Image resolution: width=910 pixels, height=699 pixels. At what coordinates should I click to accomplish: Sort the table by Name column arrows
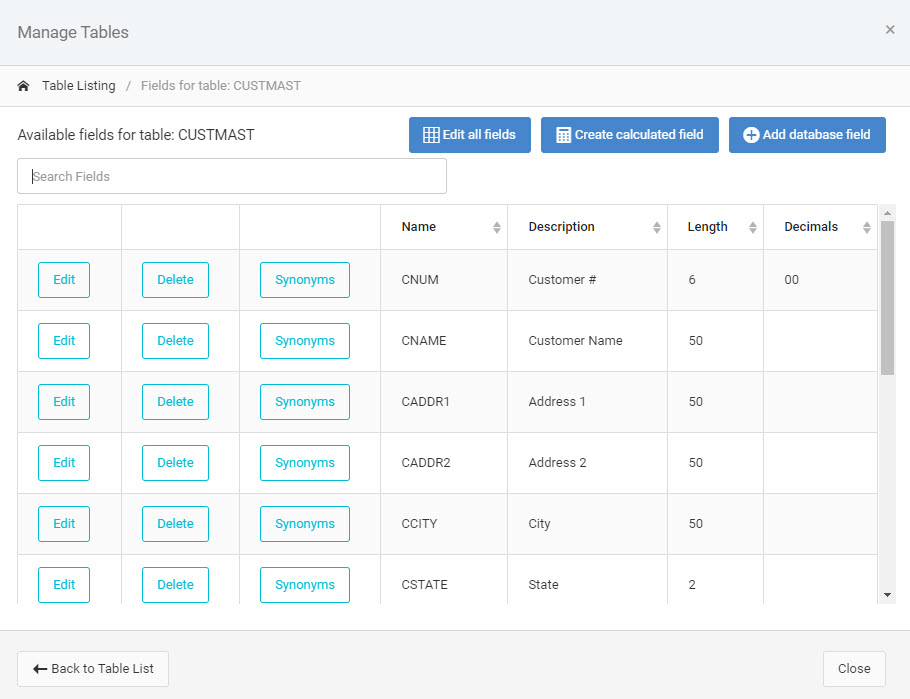[497, 227]
